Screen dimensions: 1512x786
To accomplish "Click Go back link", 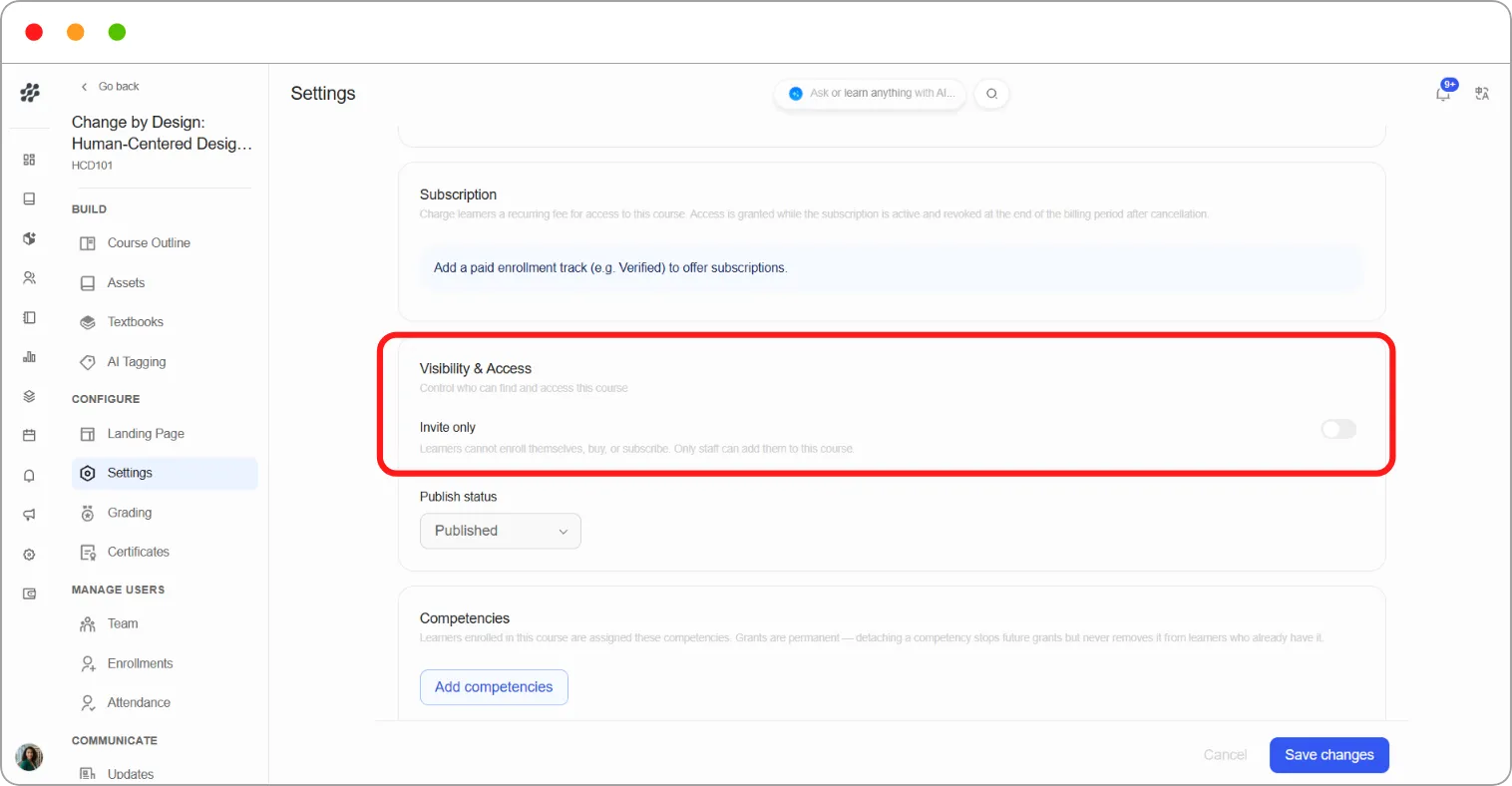I will point(110,87).
